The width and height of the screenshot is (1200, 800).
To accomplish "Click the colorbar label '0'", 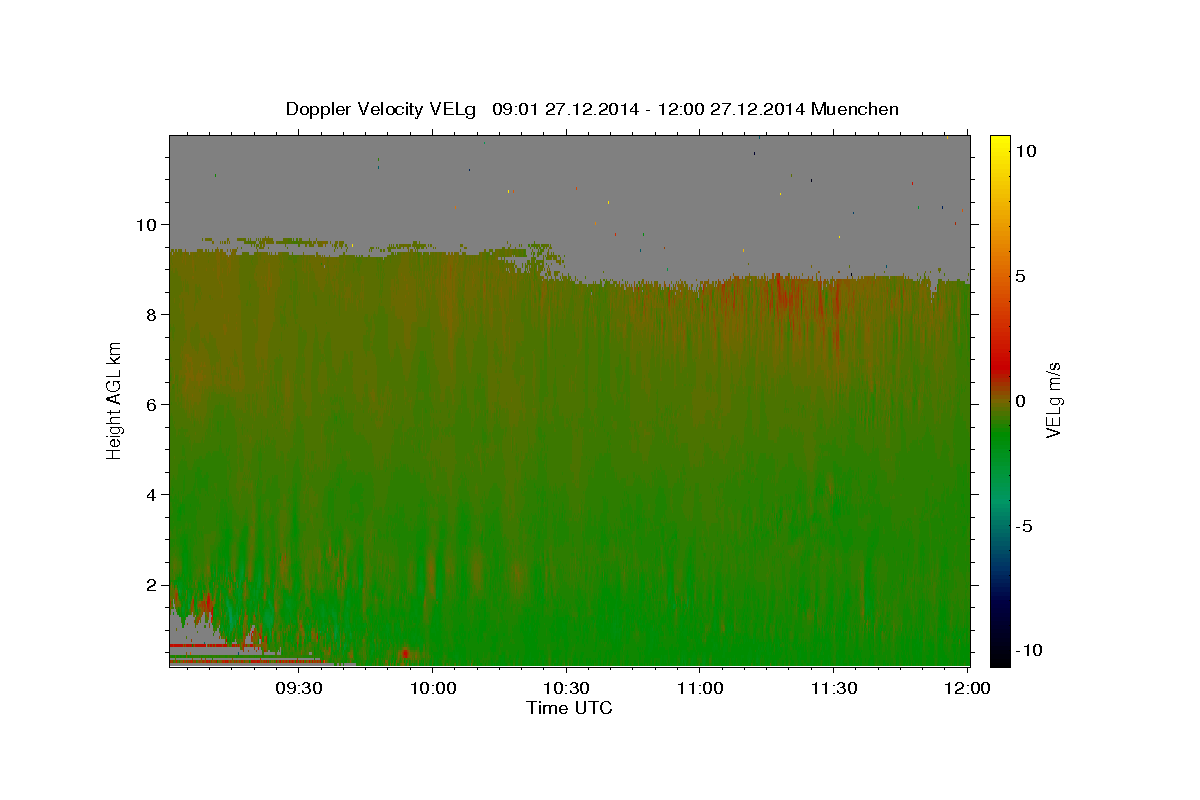I will tap(1020, 401).
